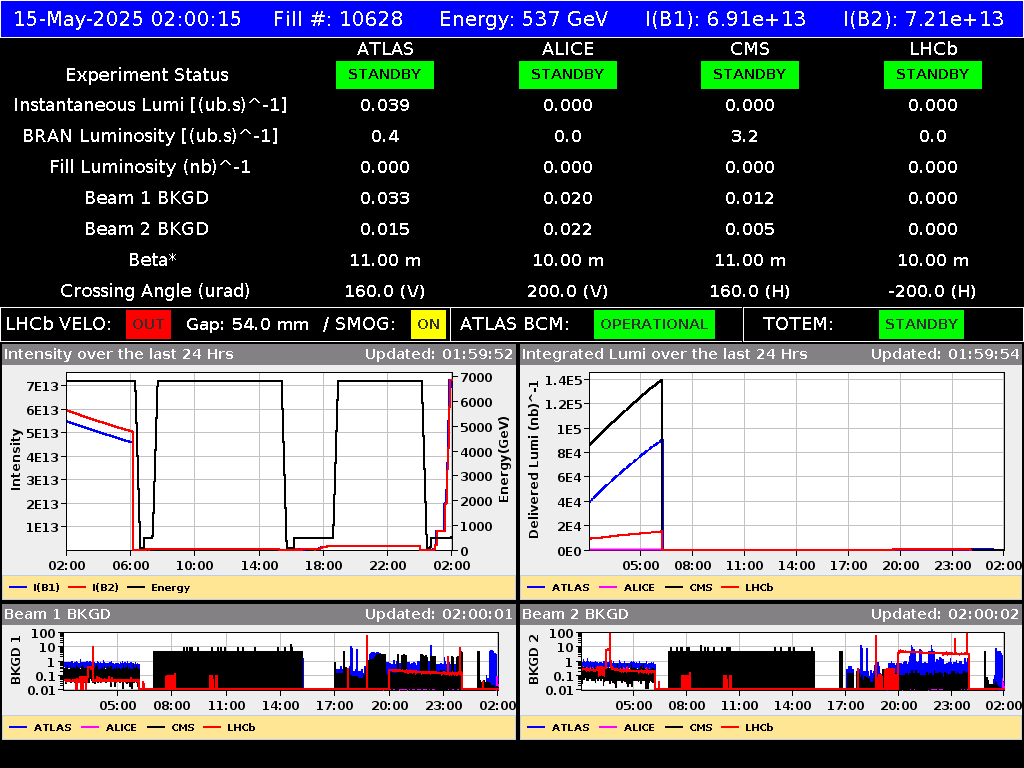Click CMS legend entry in Integrated Lumi chart
This screenshot has height=768, width=1024.
pos(689,587)
